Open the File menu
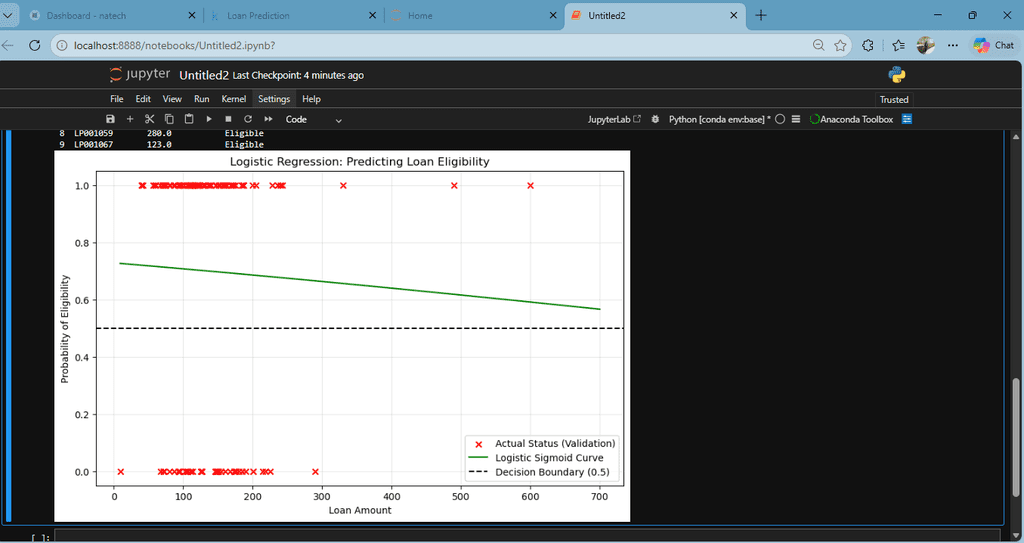 click(116, 99)
